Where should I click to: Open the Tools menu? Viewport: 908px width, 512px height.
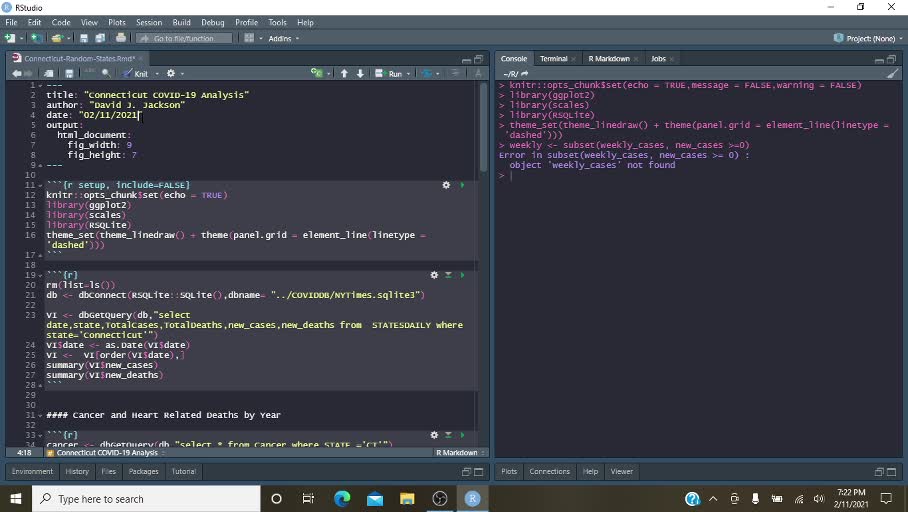(277, 22)
